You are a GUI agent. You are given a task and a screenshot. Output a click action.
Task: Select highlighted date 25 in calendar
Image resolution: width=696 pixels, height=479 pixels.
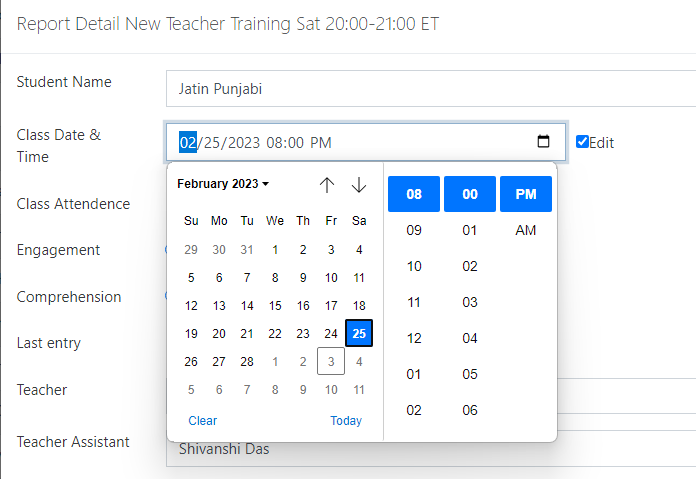point(359,334)
